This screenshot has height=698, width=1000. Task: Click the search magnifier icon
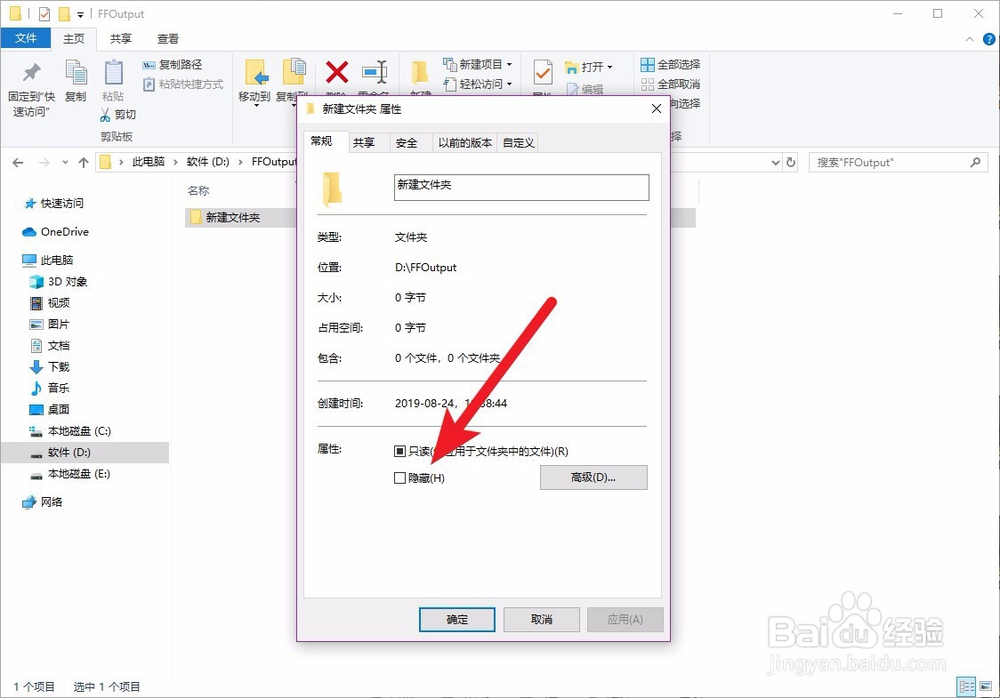click(976, 163)
